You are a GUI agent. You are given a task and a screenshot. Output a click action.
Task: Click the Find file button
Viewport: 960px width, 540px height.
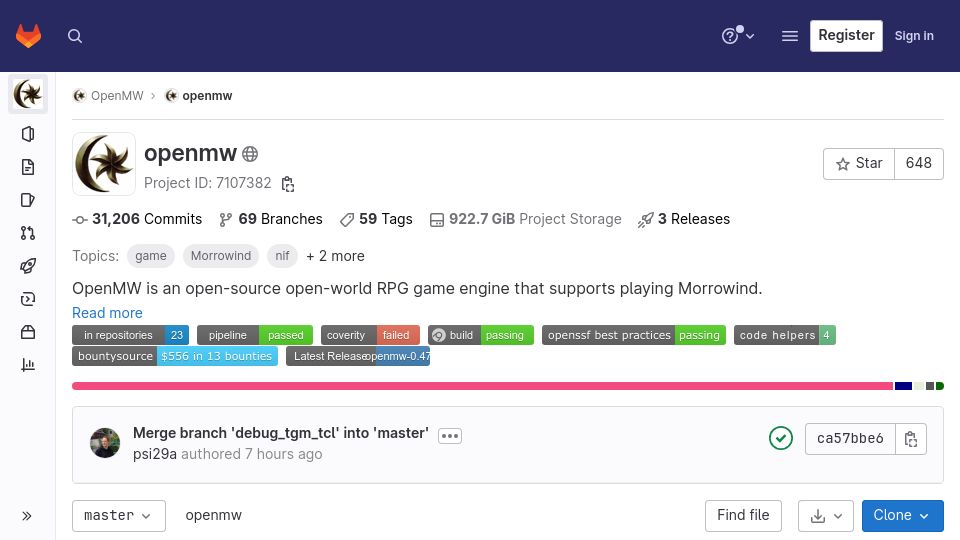click(743, 516)
